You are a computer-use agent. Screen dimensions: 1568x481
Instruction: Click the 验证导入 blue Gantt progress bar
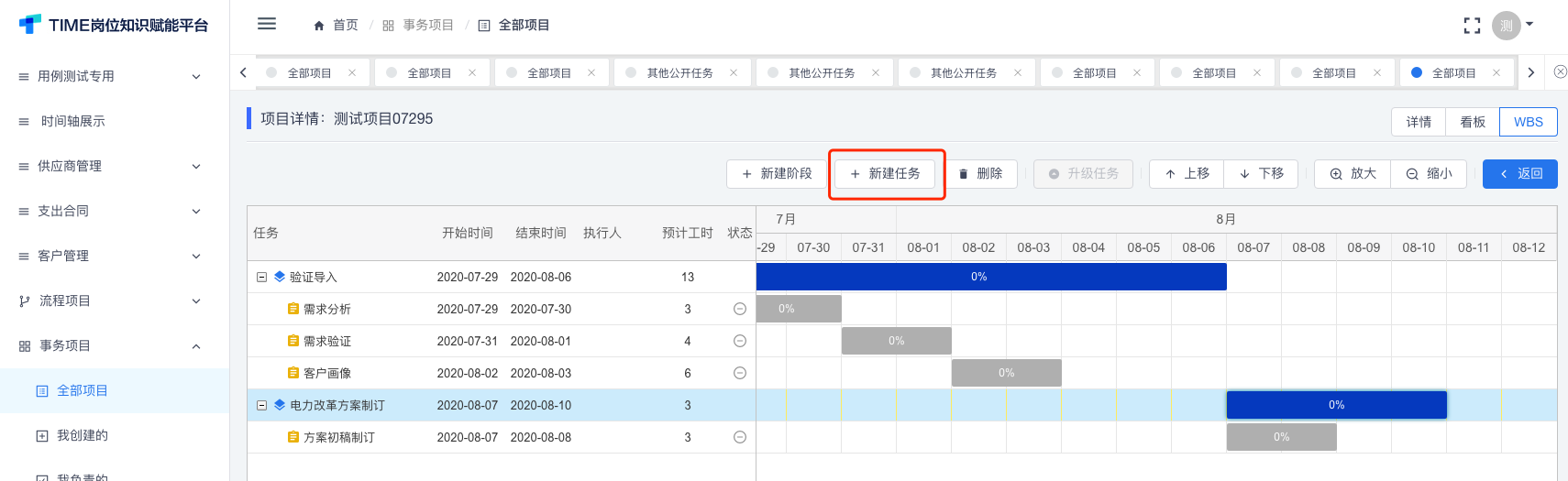[x=990, y=277]
